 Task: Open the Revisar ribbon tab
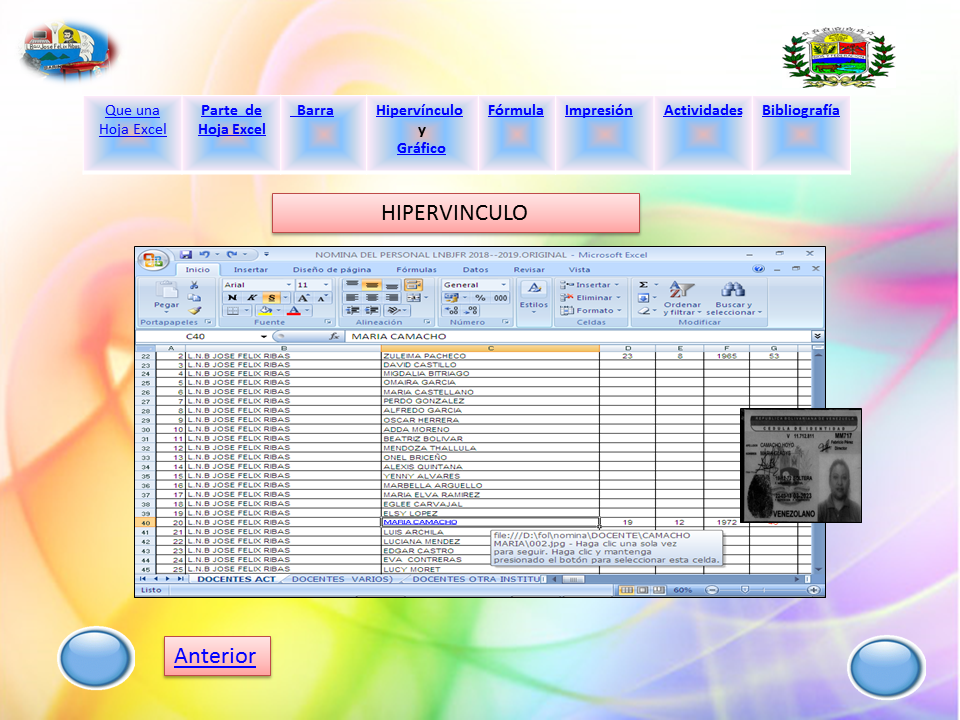529,269
